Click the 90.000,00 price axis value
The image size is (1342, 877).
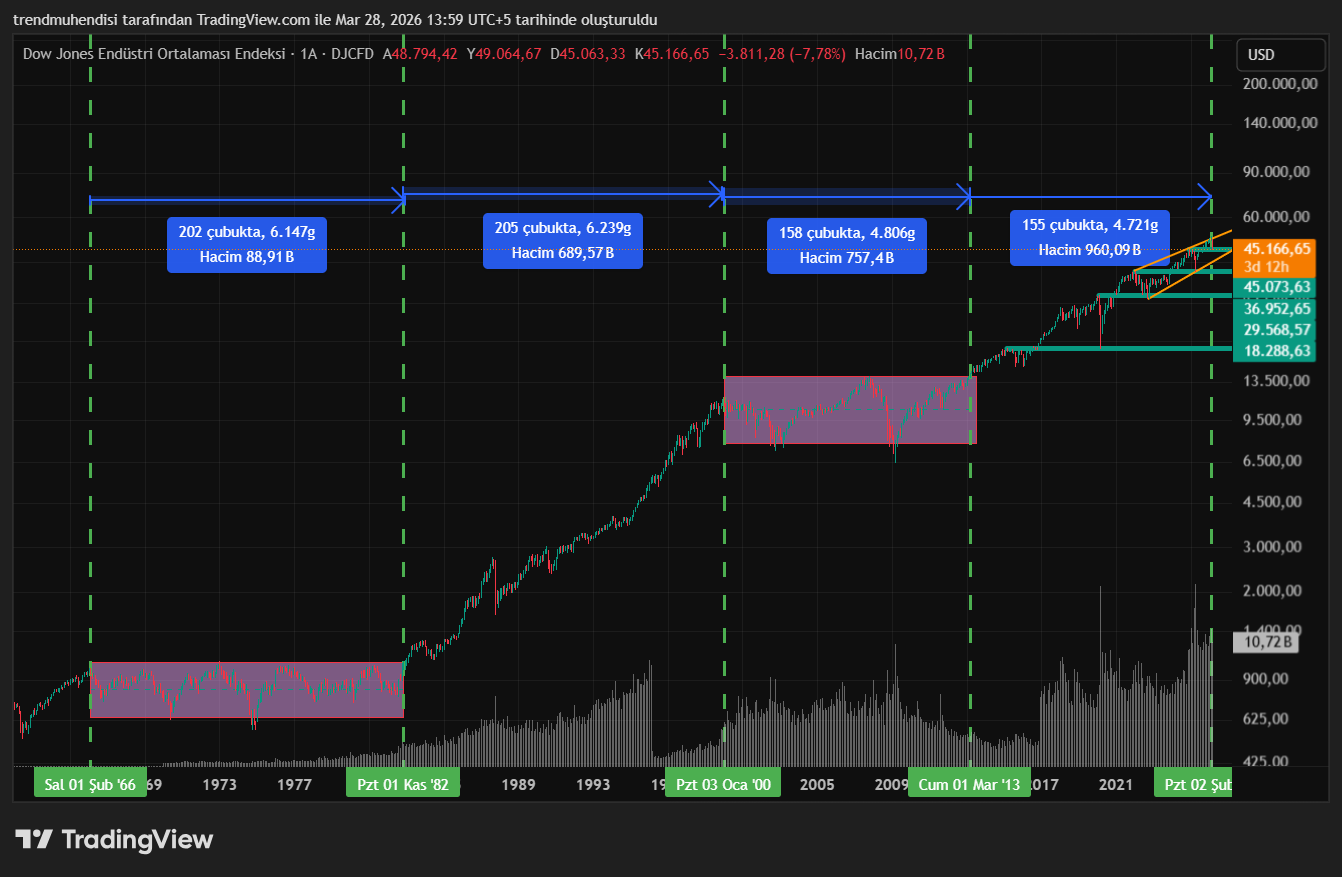[1276, 171]
